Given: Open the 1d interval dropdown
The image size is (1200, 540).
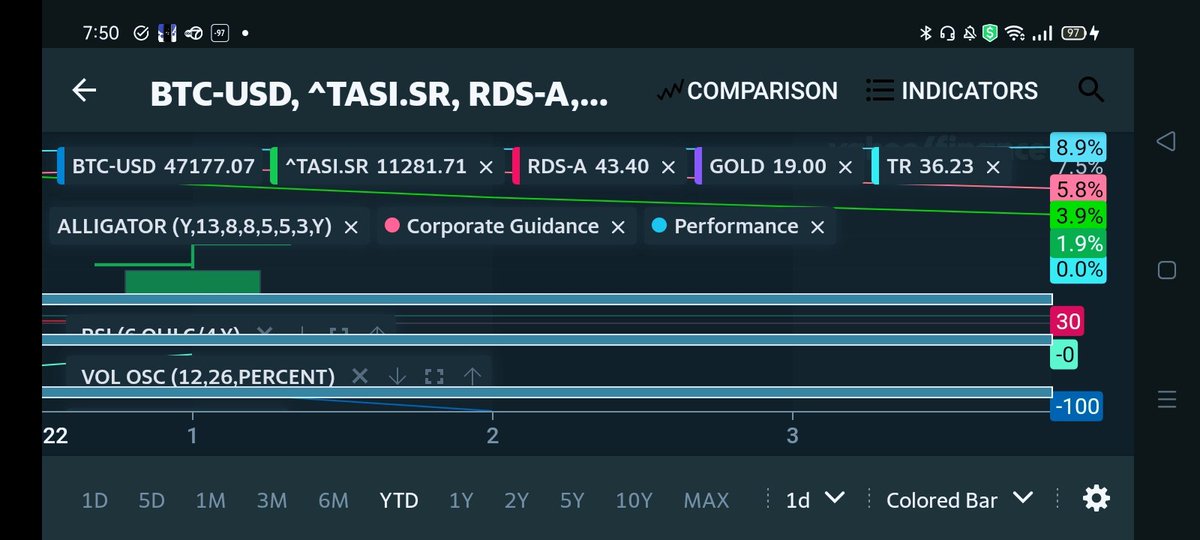Looking at the screenshot, I should (x=815, y=499).
